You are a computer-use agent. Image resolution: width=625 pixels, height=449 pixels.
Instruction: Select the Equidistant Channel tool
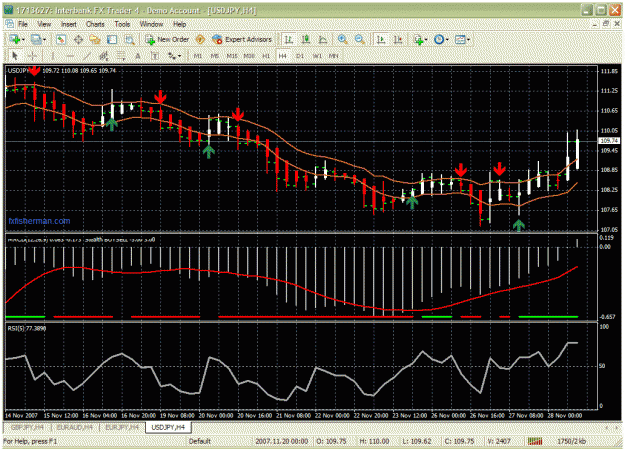tap(104, 56)
